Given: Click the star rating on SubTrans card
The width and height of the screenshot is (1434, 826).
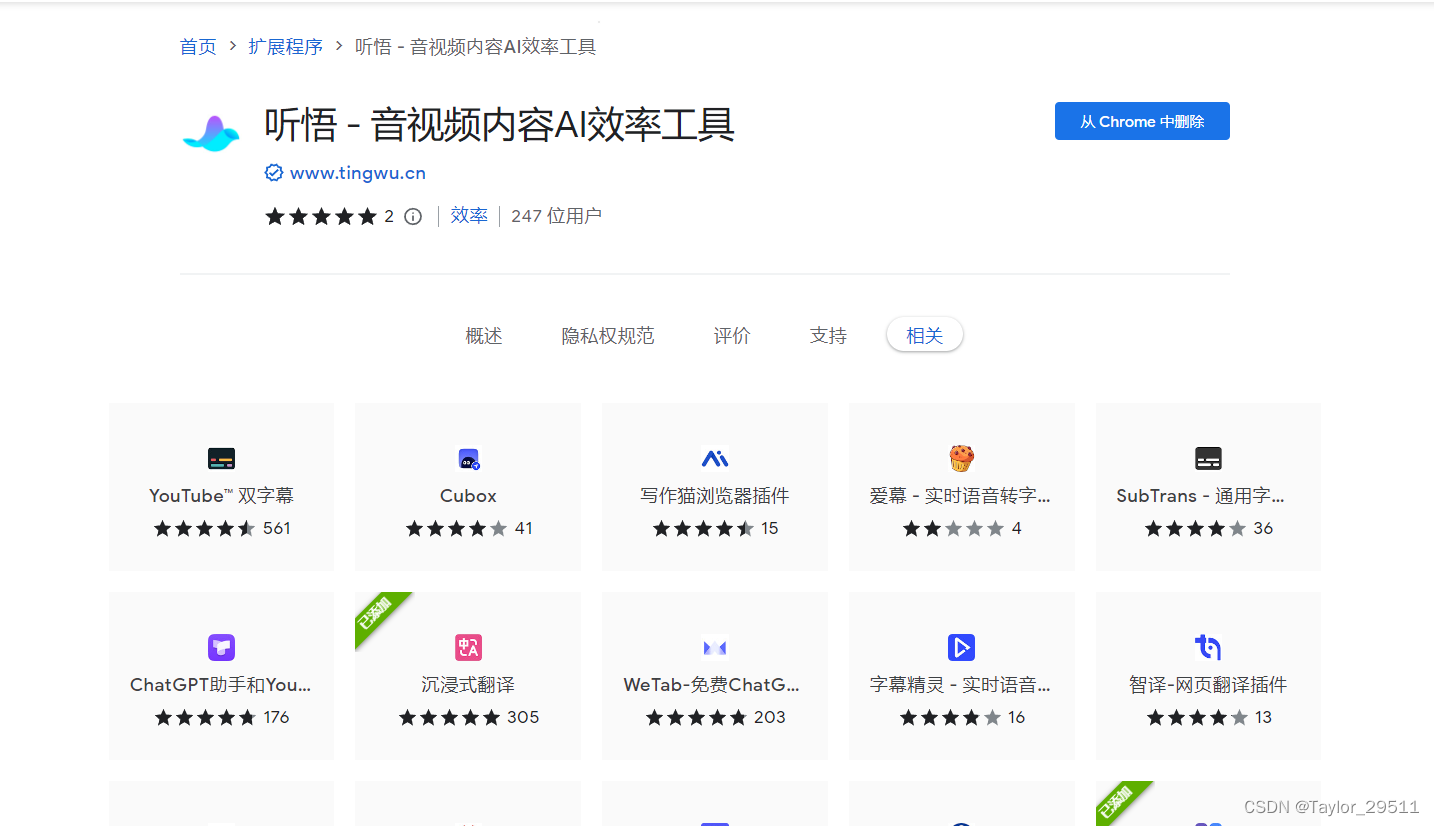Looking at the screenshot, I should pyautogui.click(x=1196, y=529).
